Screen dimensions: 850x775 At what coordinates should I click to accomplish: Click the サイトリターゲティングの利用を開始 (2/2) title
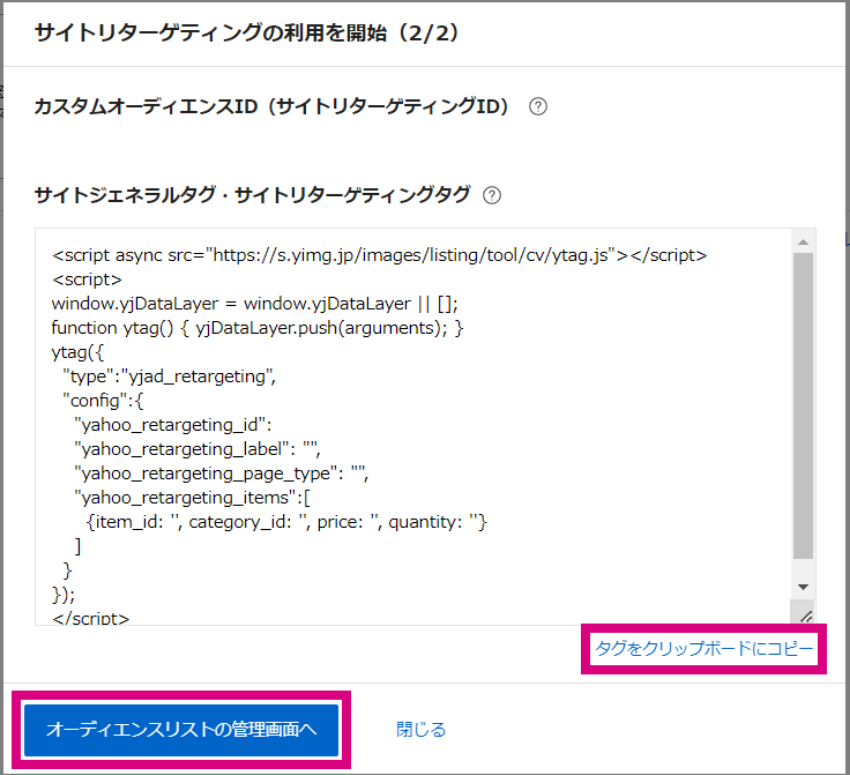(247, 33)
